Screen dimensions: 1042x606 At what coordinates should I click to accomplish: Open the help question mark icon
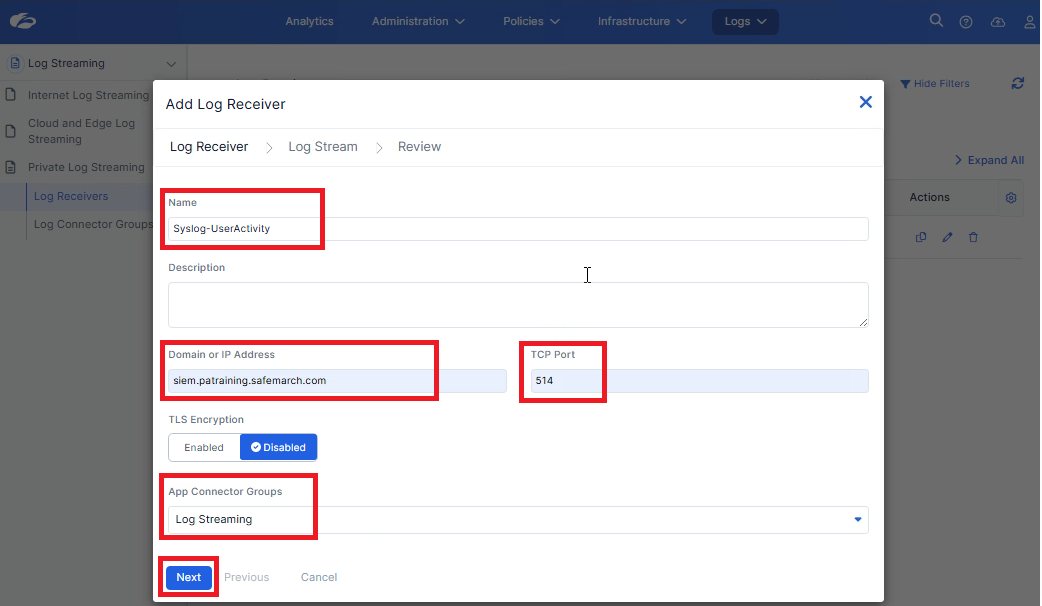pyautogui.click(x=966, y=22)
